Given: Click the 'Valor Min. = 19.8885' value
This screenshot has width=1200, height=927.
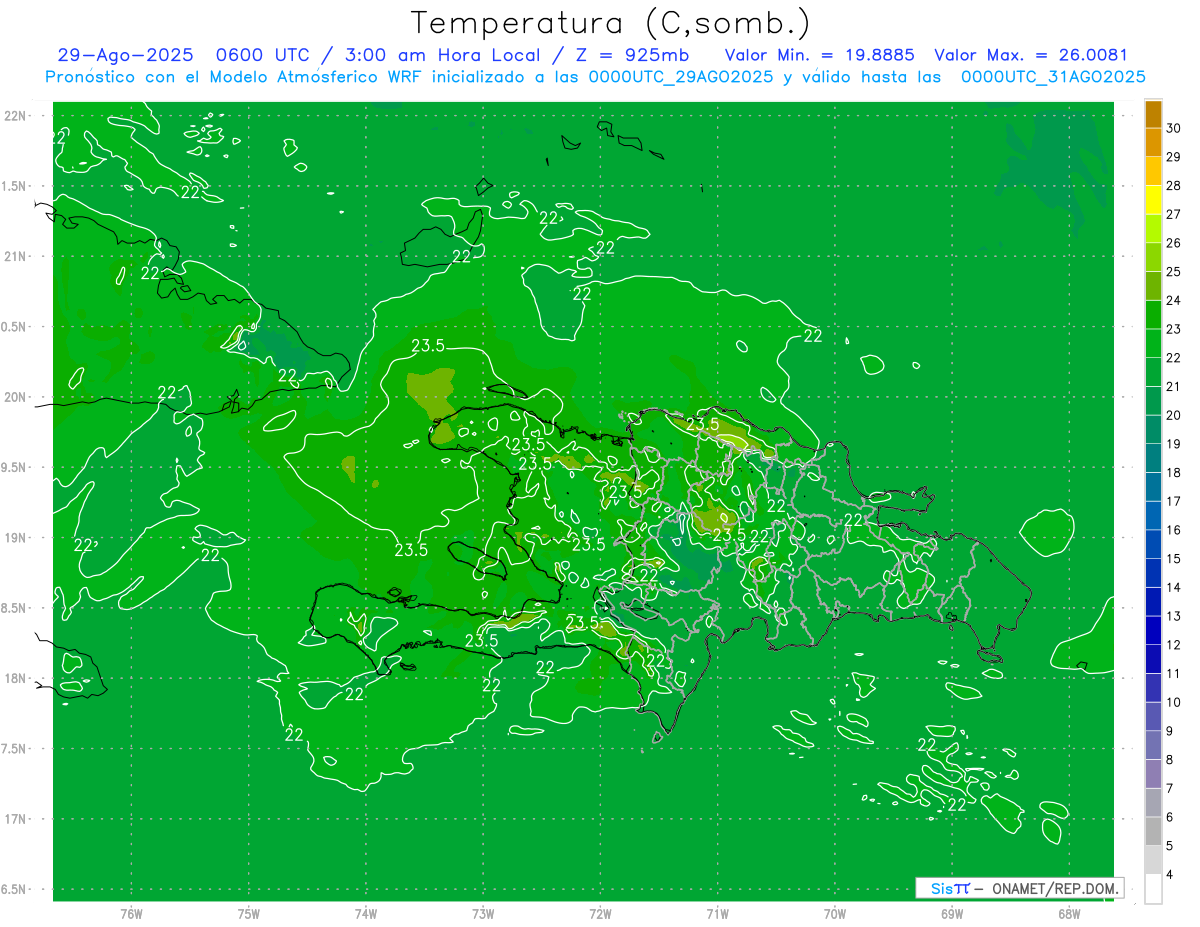Looking at the screenshot, I should click(x=819, y=56).
